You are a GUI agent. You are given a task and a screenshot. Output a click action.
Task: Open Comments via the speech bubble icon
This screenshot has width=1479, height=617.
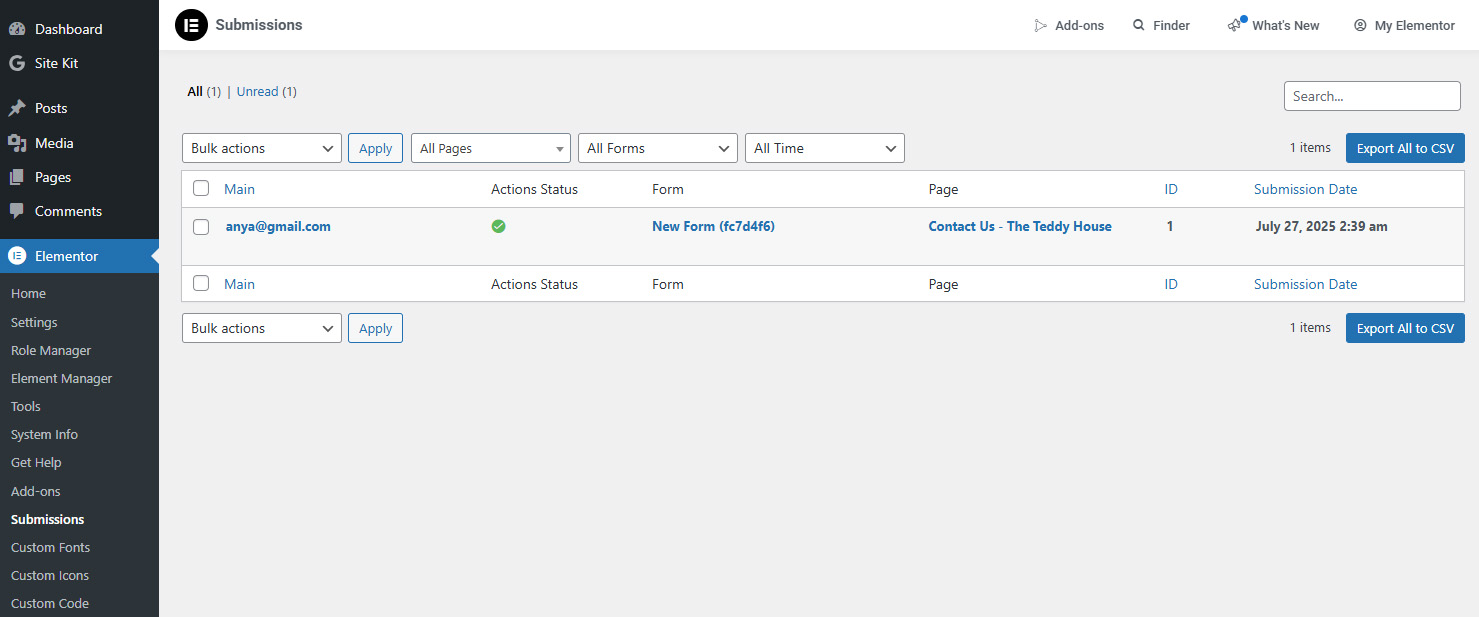click(17, 211)
